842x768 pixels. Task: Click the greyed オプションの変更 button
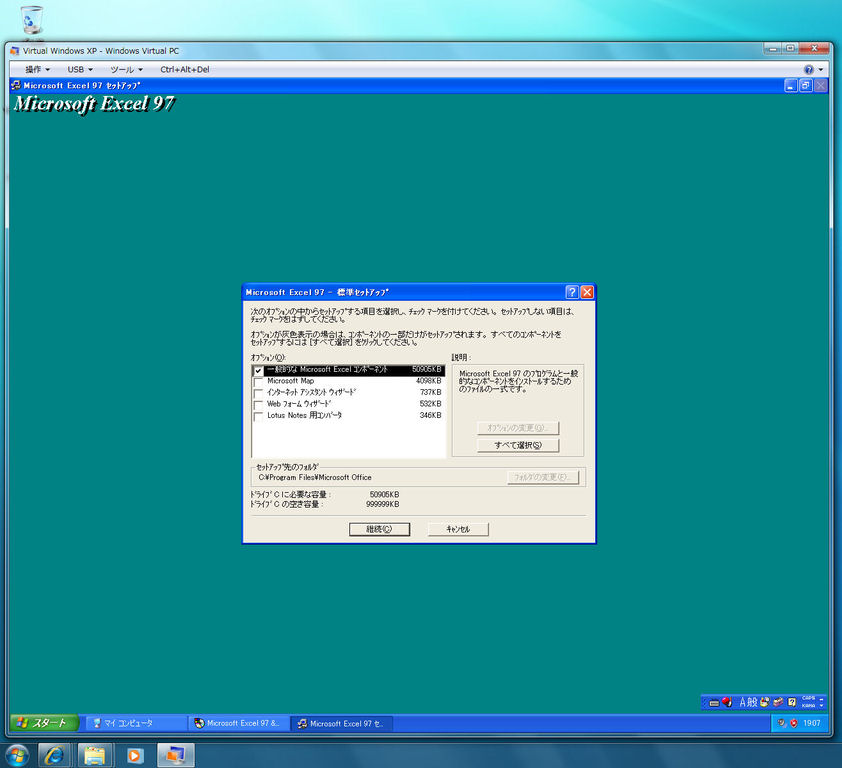click(x=518, y=428)
